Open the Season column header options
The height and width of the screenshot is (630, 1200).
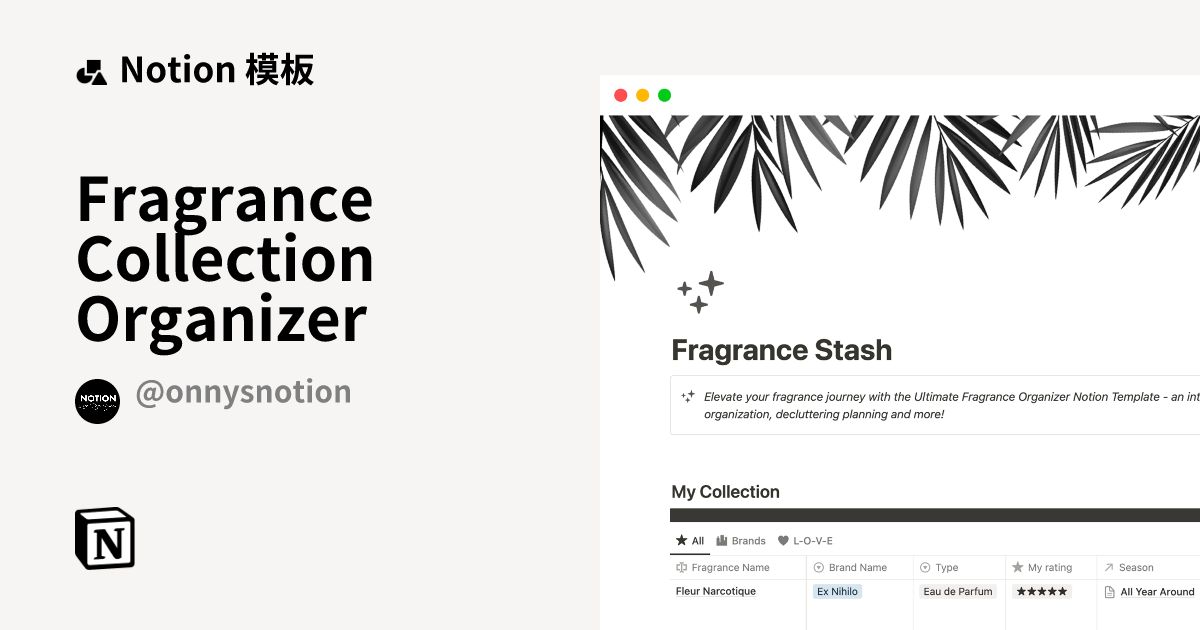1135,567
